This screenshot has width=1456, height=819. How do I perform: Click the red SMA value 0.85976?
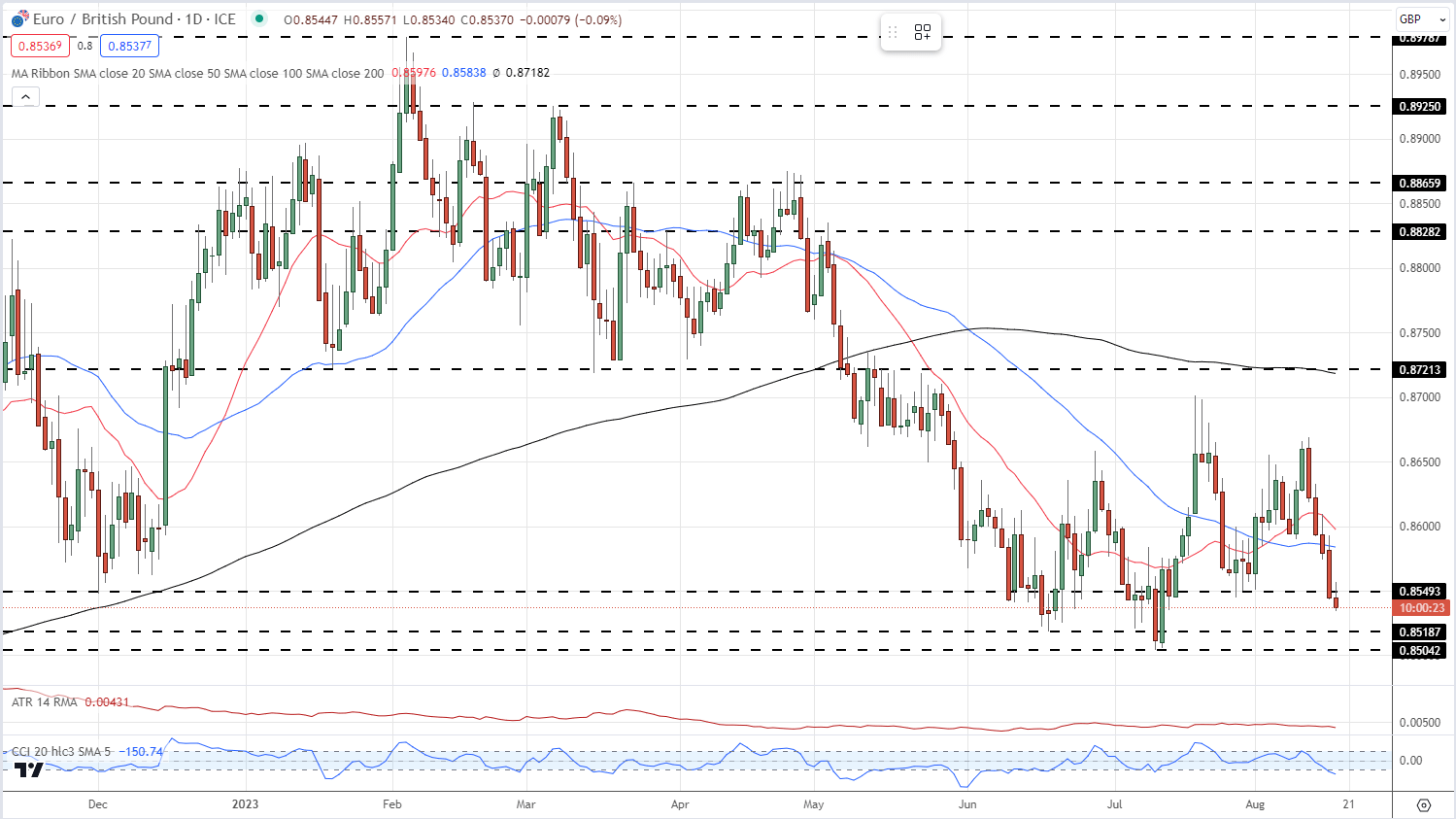coord(414,73)
